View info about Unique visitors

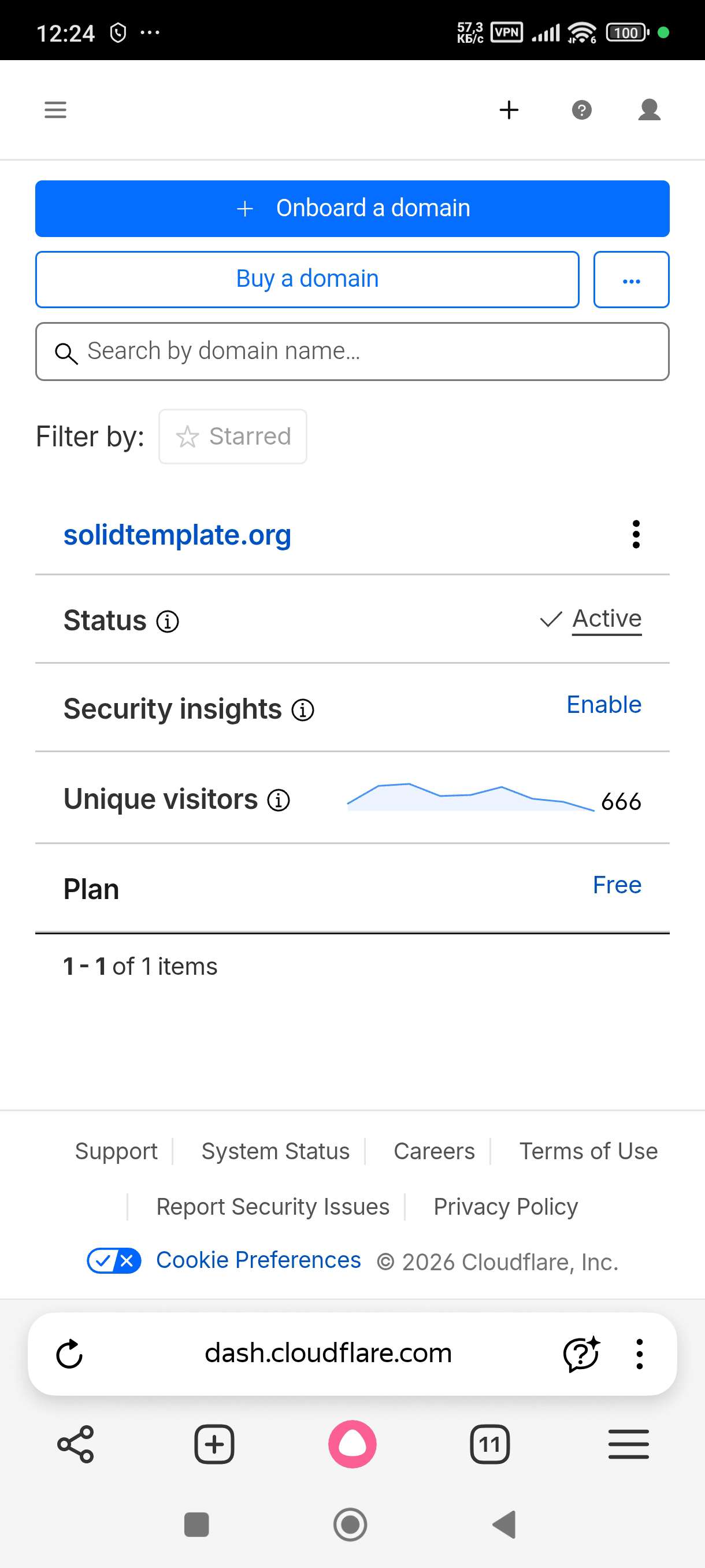pos(278,800)
